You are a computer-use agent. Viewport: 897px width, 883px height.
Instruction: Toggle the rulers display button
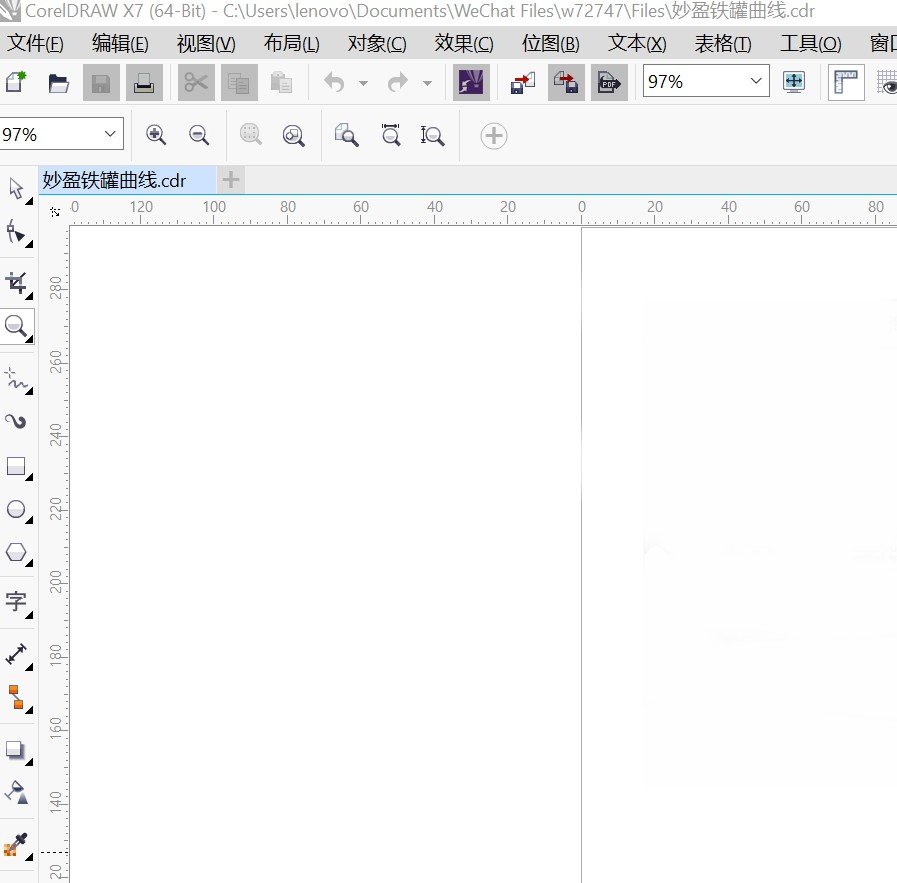[846, 83]
